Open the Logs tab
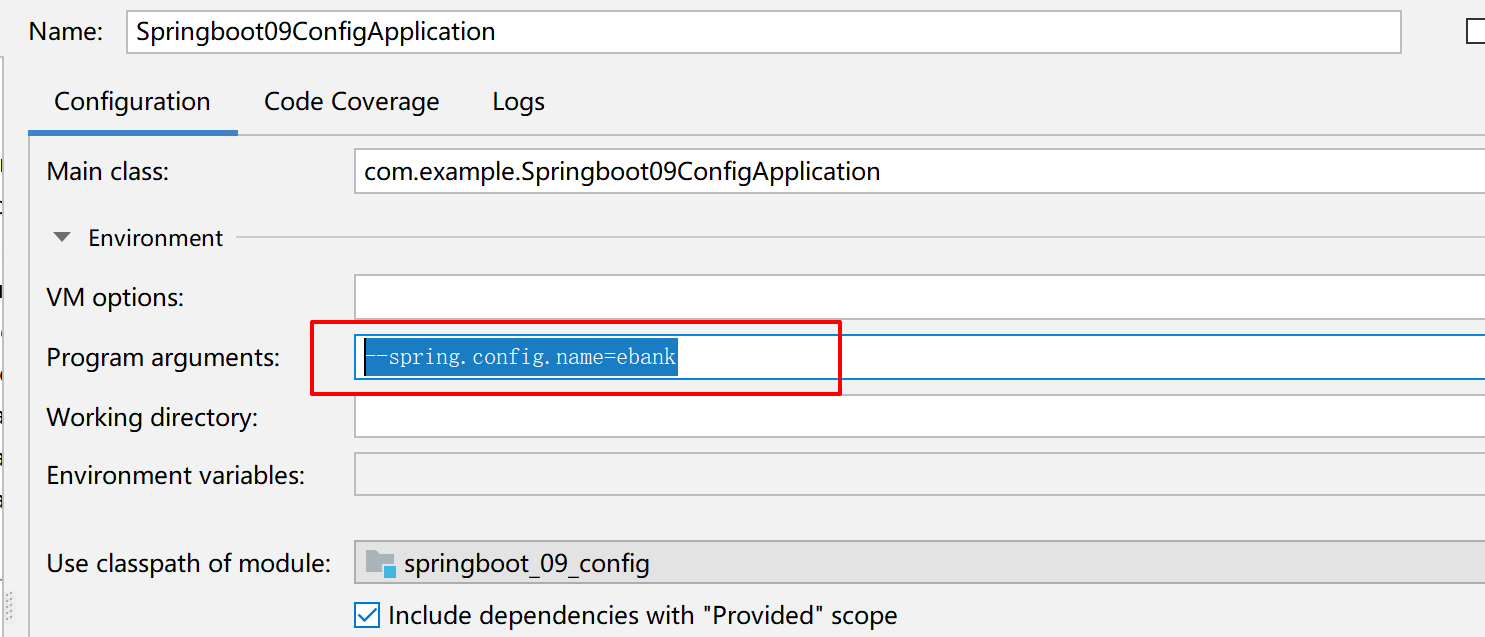 point(519,102)
